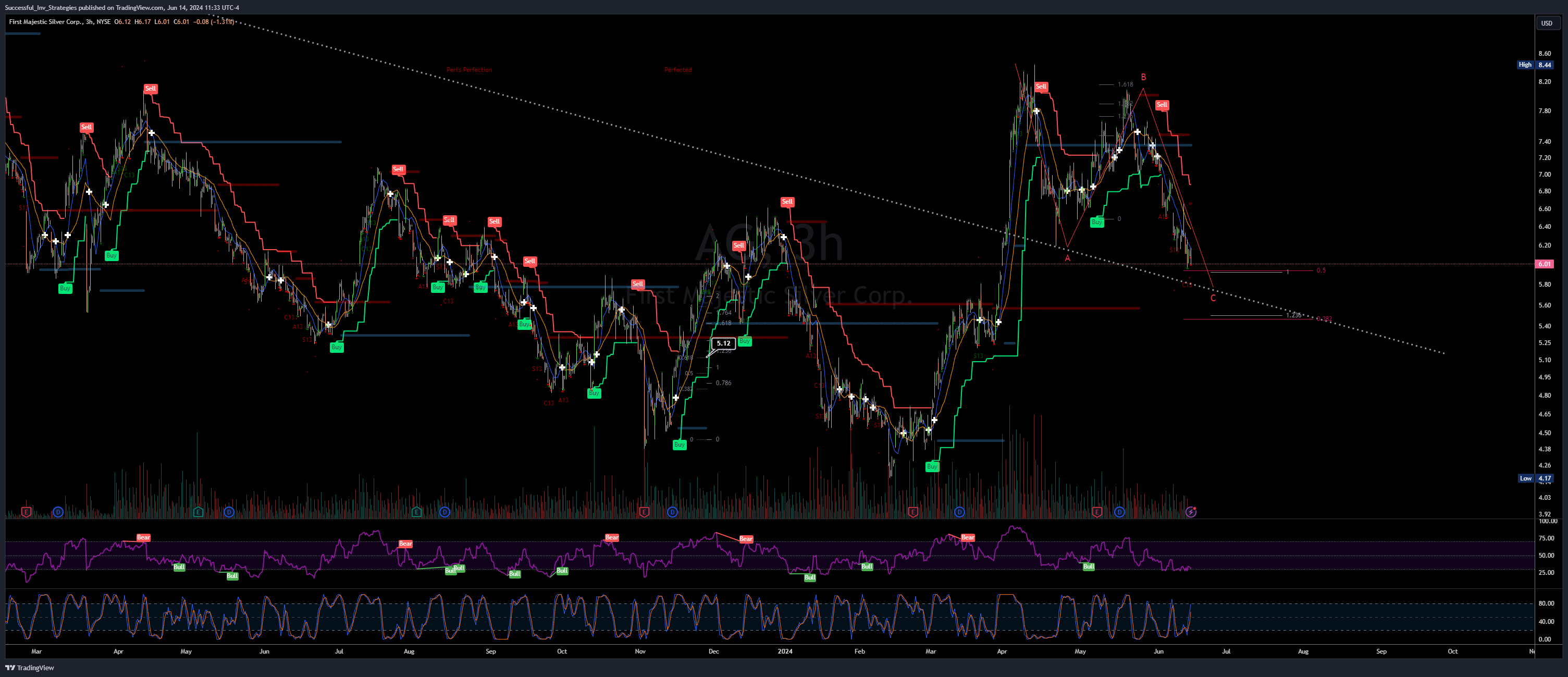Click the dividend D marker between Mar and Apr 2024

tap(959, 512)
